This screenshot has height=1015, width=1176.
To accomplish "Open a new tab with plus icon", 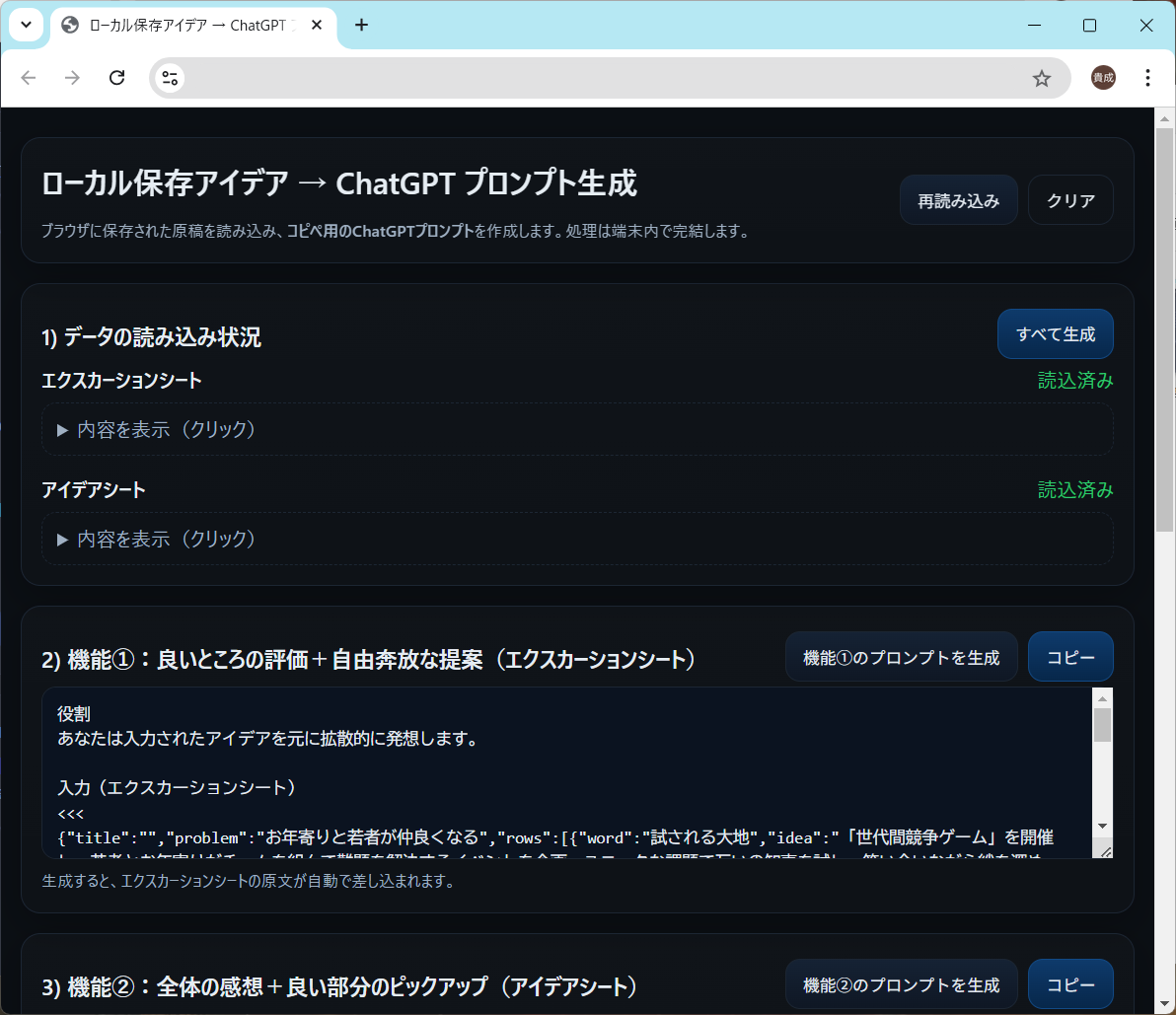I will coord(361,26).
